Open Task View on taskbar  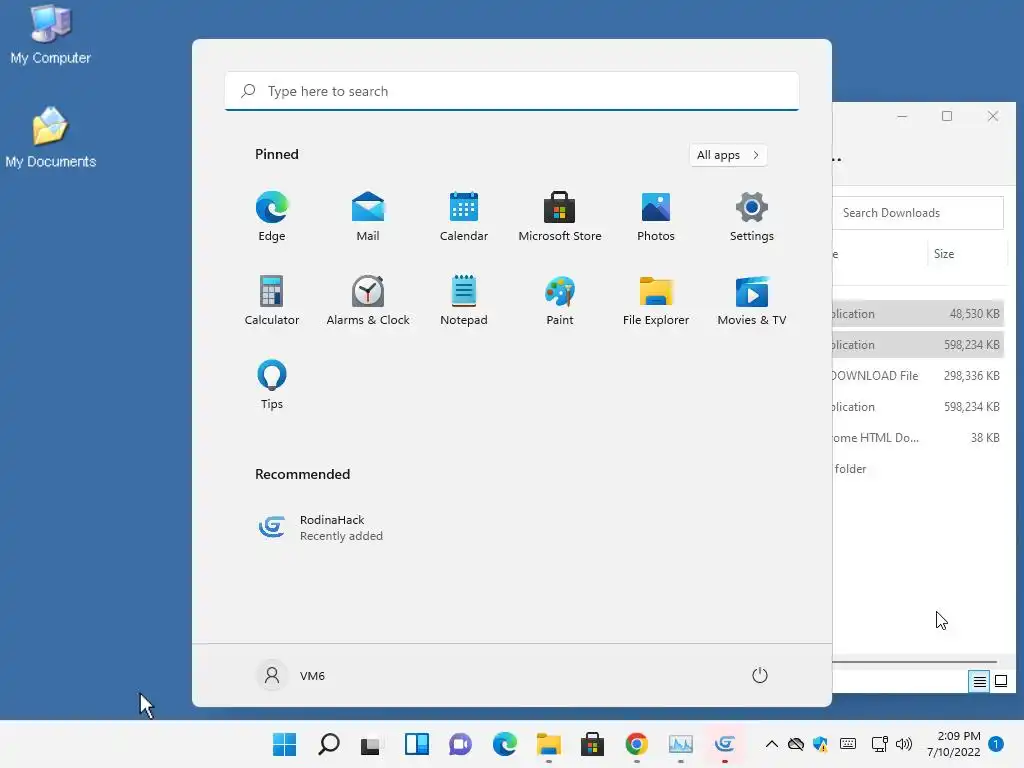[x=372, y=744]
